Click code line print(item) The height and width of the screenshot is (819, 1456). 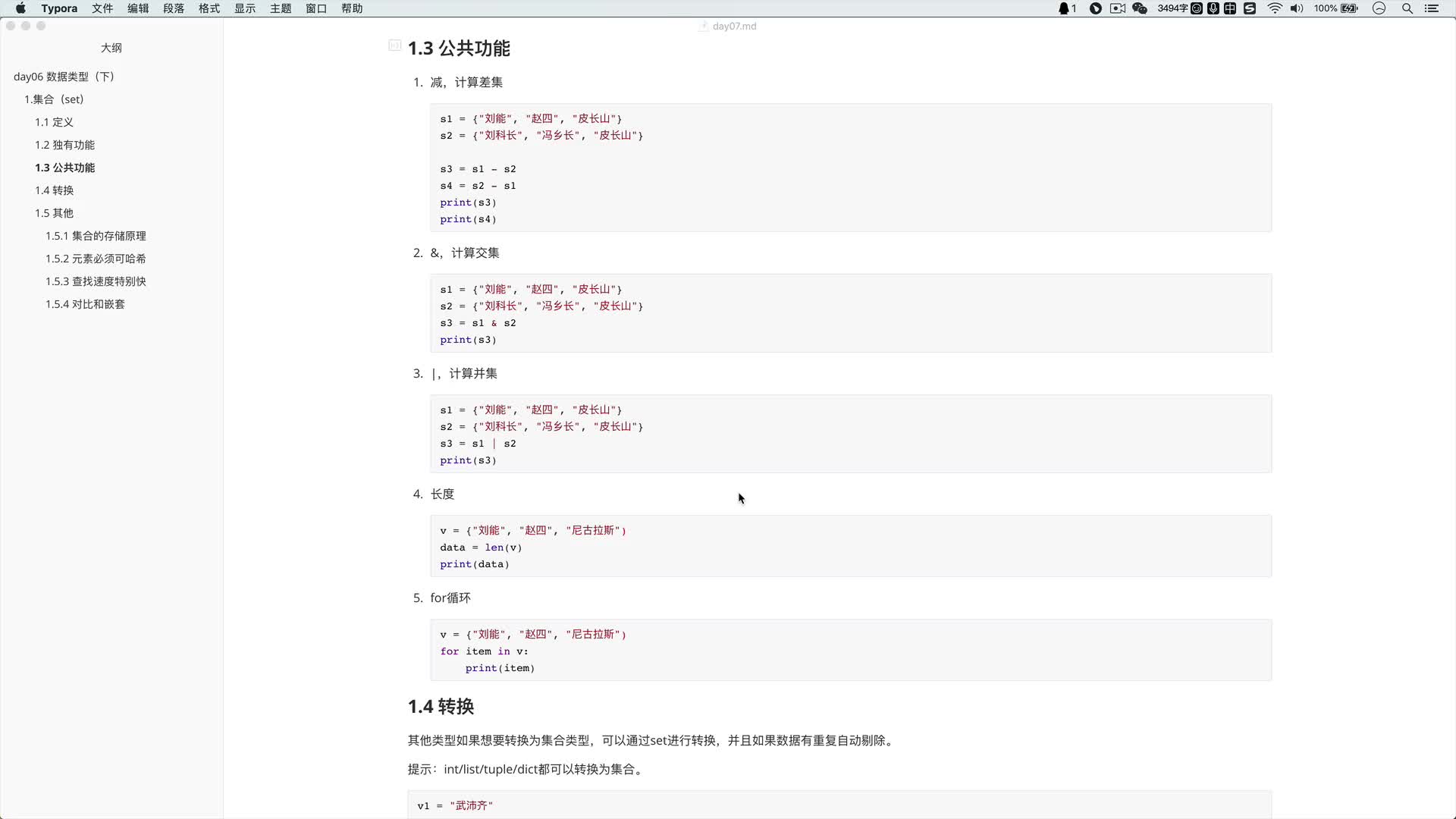click(500, 668)
